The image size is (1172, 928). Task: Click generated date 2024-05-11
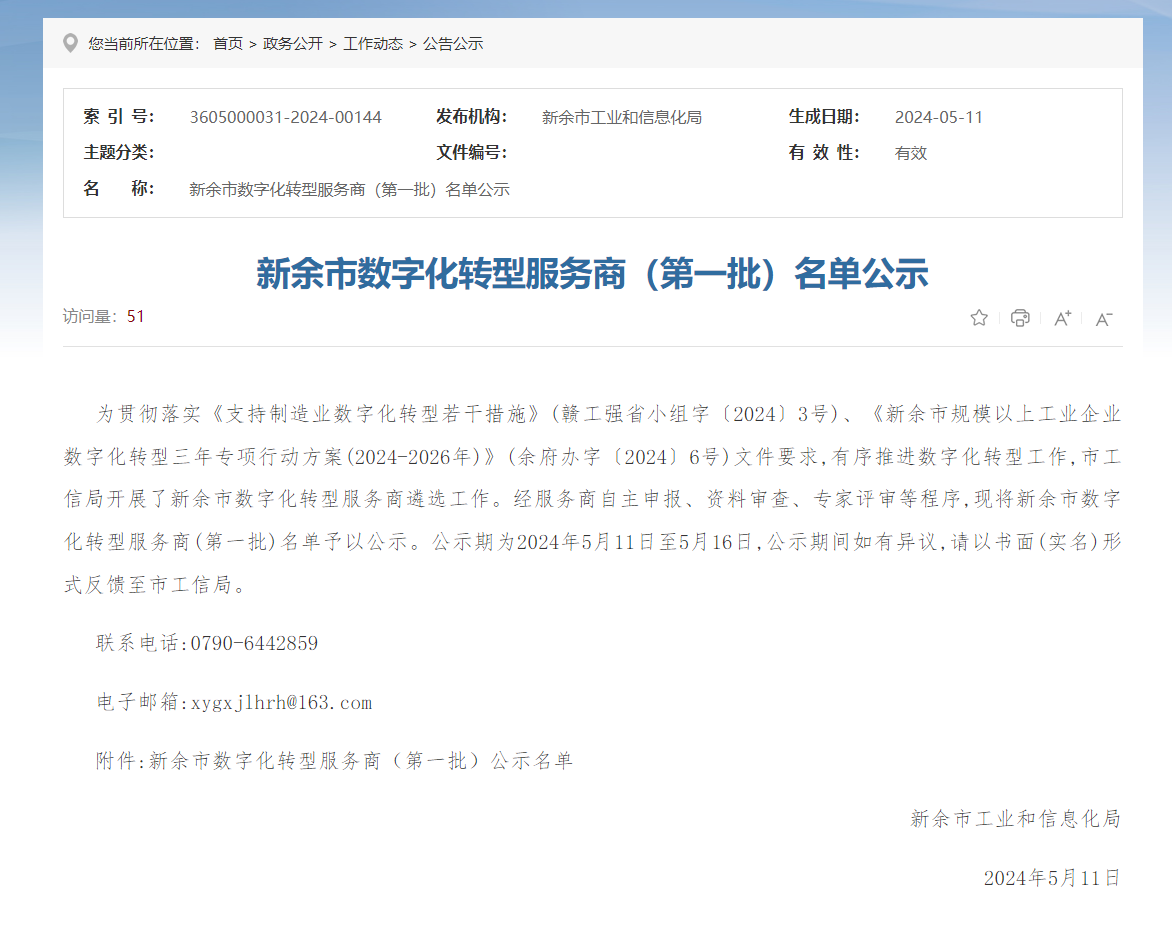click(x=939, y=117)
